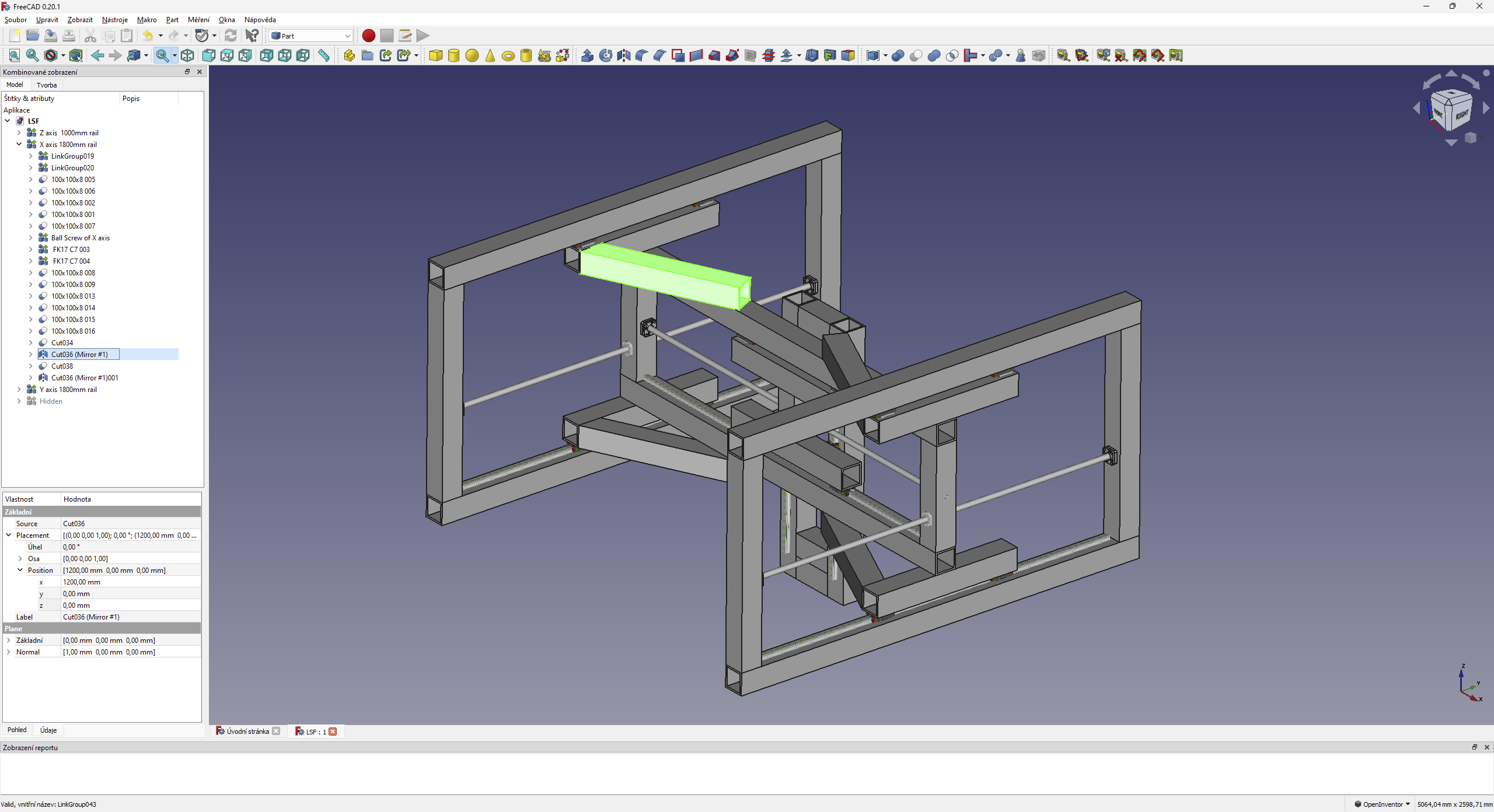
Task: Toggle bounding box selection icon
Action: tap(75, 55)
